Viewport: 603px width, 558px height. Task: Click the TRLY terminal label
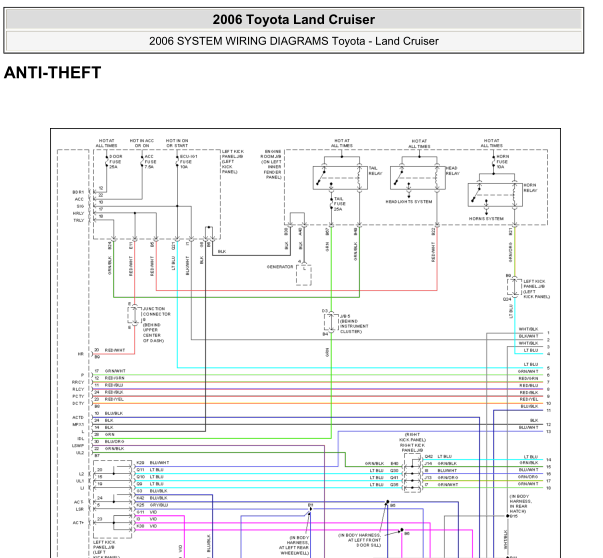78,220
